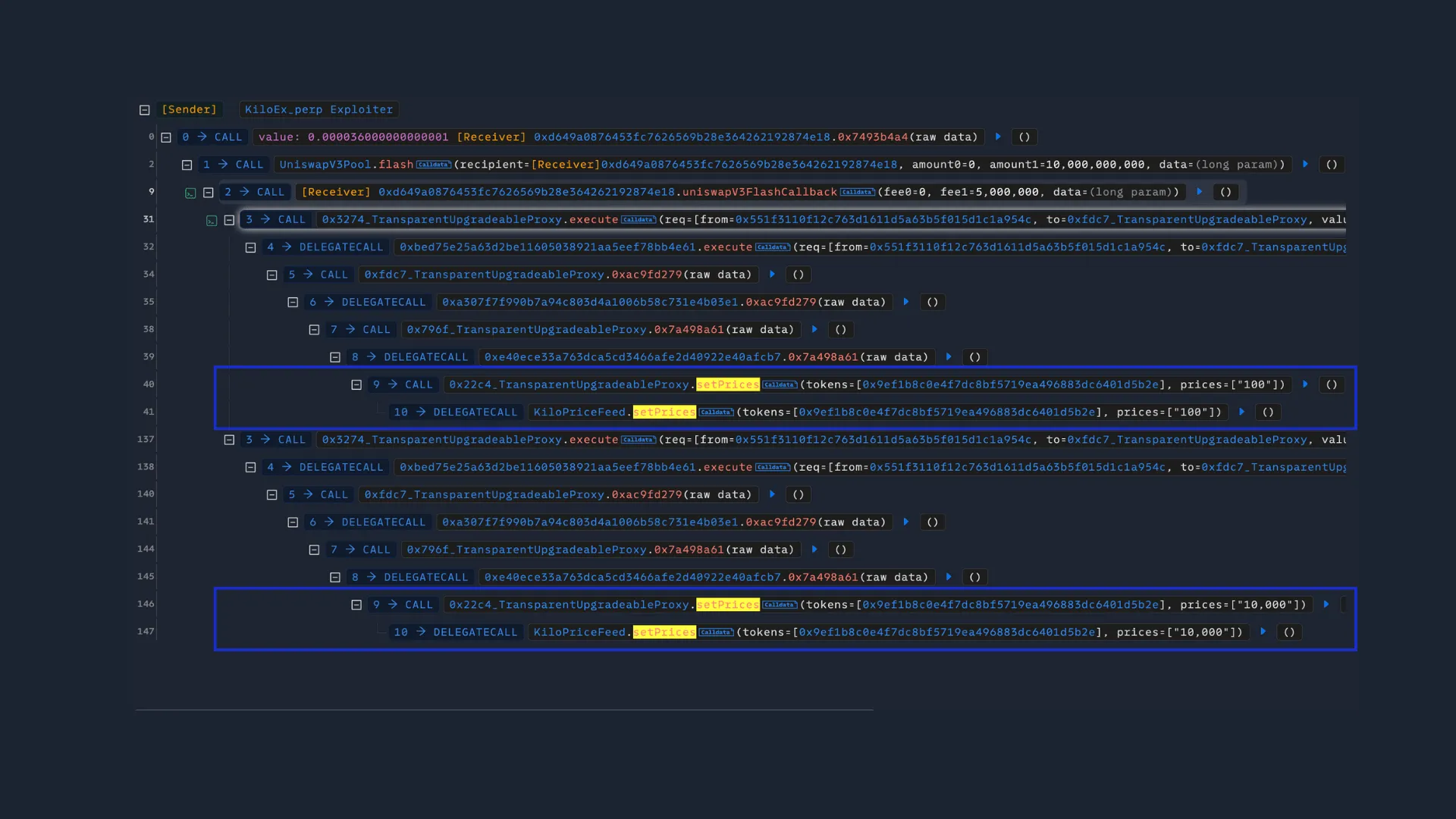Collapse call 0 on line 0
This screenshot has width=1456, height=819.
click(166, 137)
